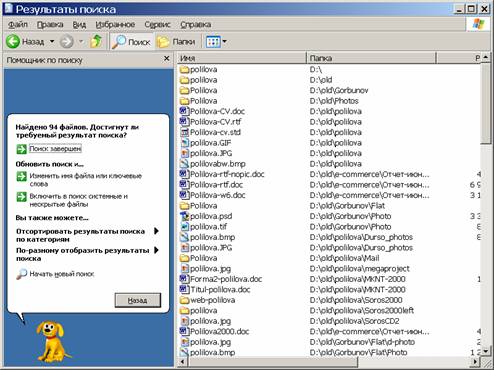Toggle the Поиск search pane button
The height and width of the screenshot is (370, 494).
click(x=131, y=42)
